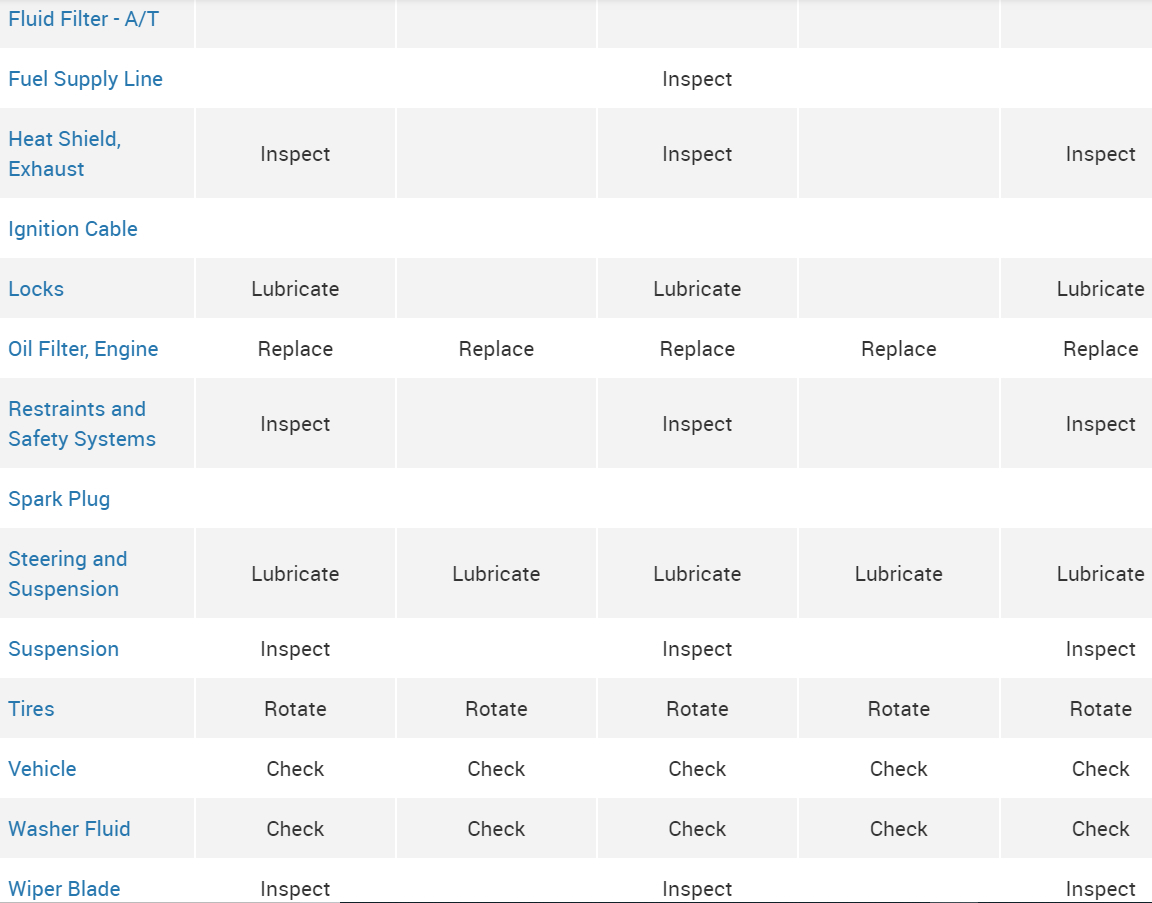1152x903 pixels.
Task: Open the Fluid Filter - A/T link
Action: click(x=83, y=19)
